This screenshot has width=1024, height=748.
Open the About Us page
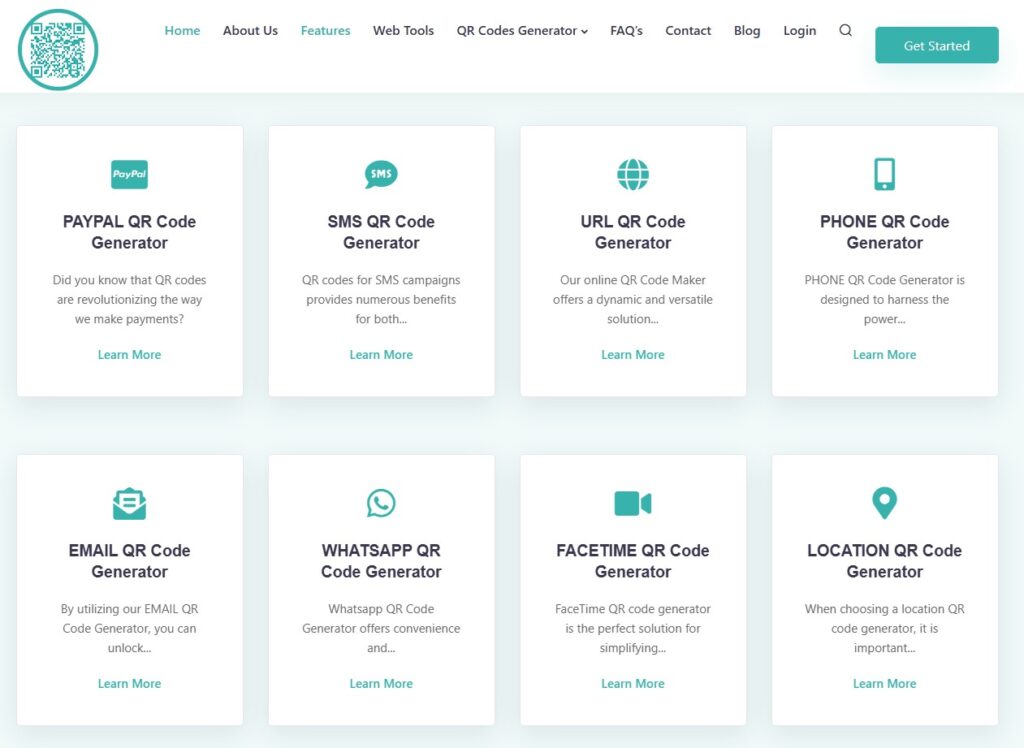[250, 31]
